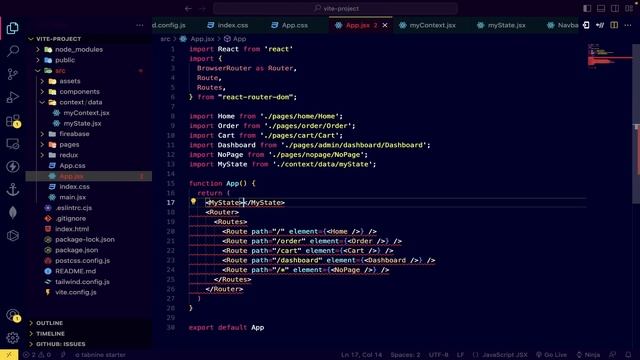This screenshot has width=640, height=360.
Task: Open the Thunder Client lightning icon
Action: pos(13,167)
